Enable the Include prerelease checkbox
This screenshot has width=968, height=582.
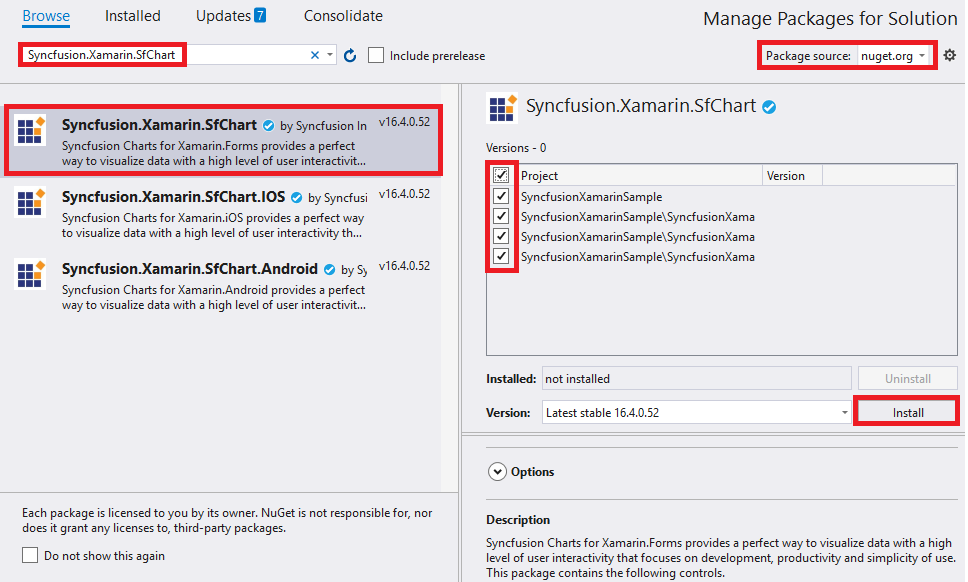(376, 56)
